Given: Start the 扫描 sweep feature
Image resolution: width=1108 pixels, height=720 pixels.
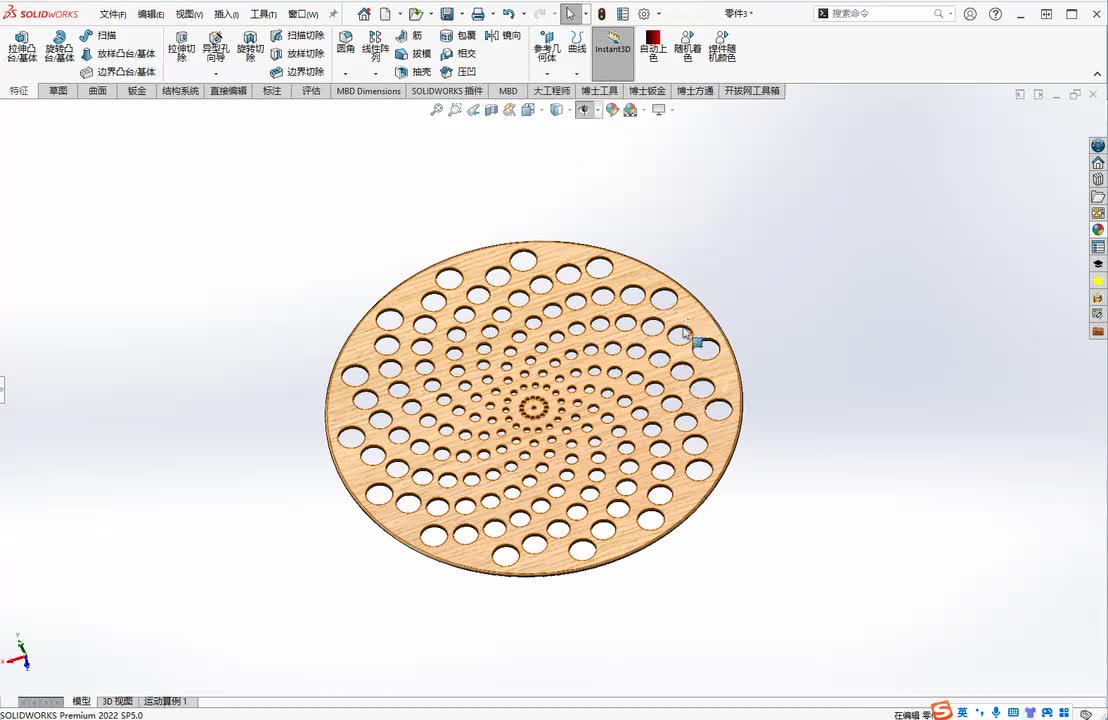Looking at the screenshot, I should [98, 35].
